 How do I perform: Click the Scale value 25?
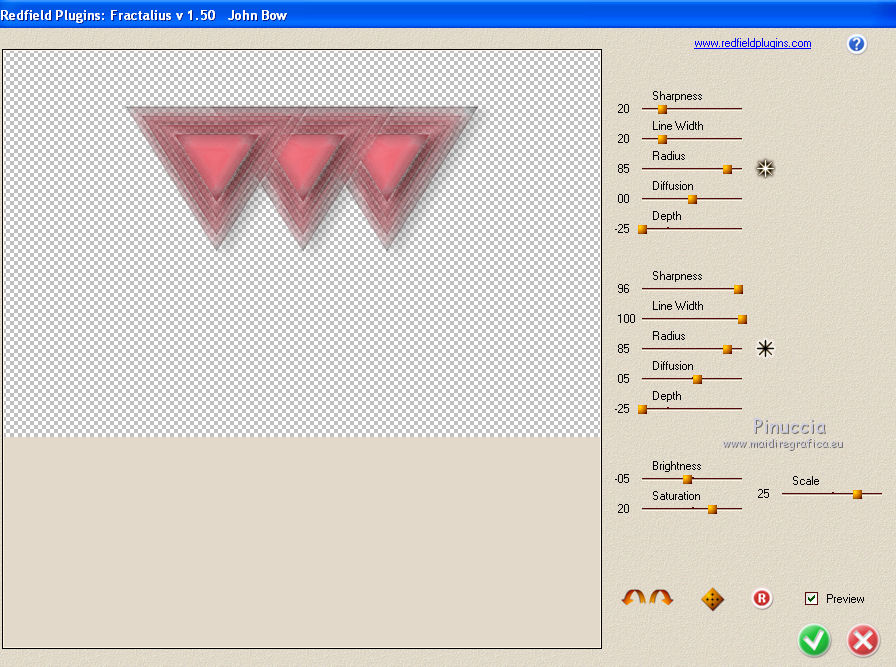click(763, 493)
